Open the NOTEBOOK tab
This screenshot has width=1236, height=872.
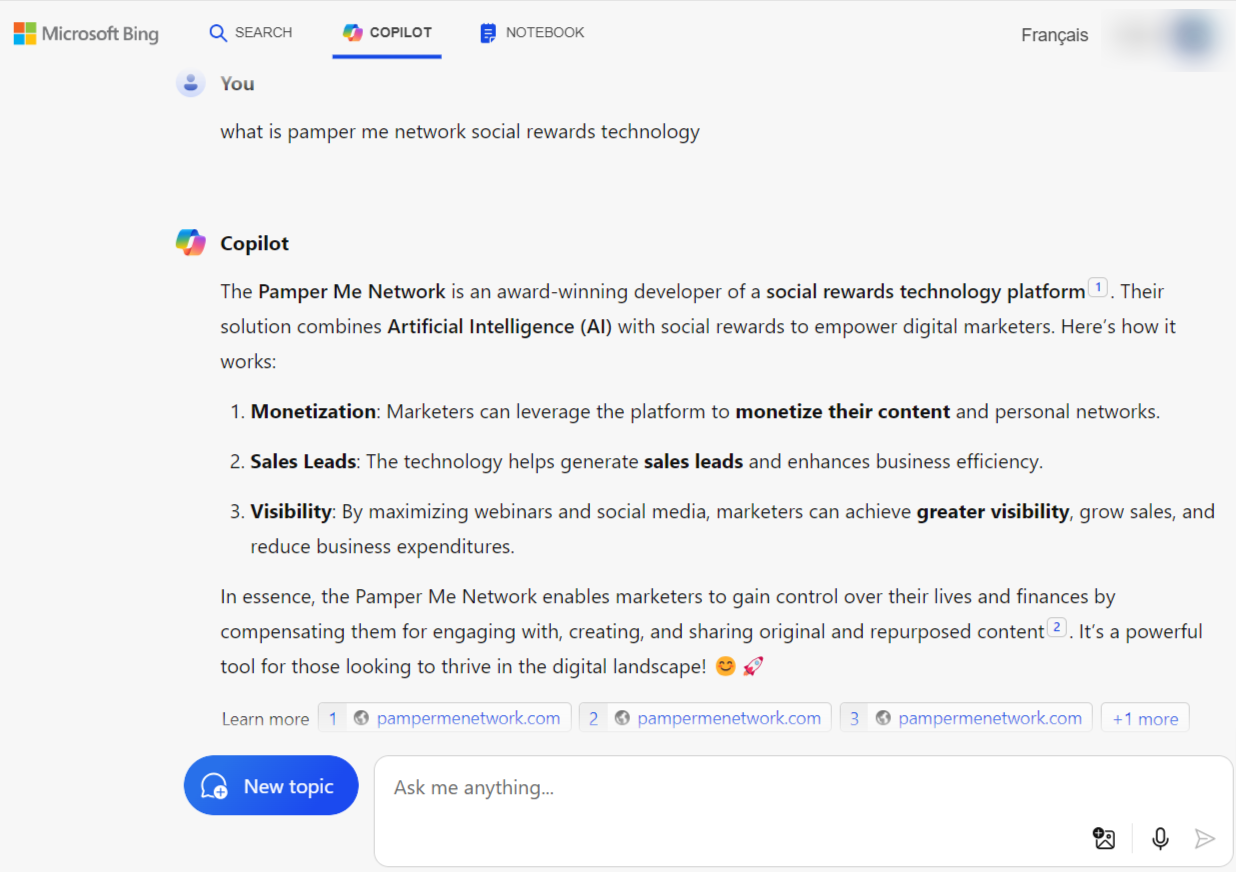[x=532, y=33]
